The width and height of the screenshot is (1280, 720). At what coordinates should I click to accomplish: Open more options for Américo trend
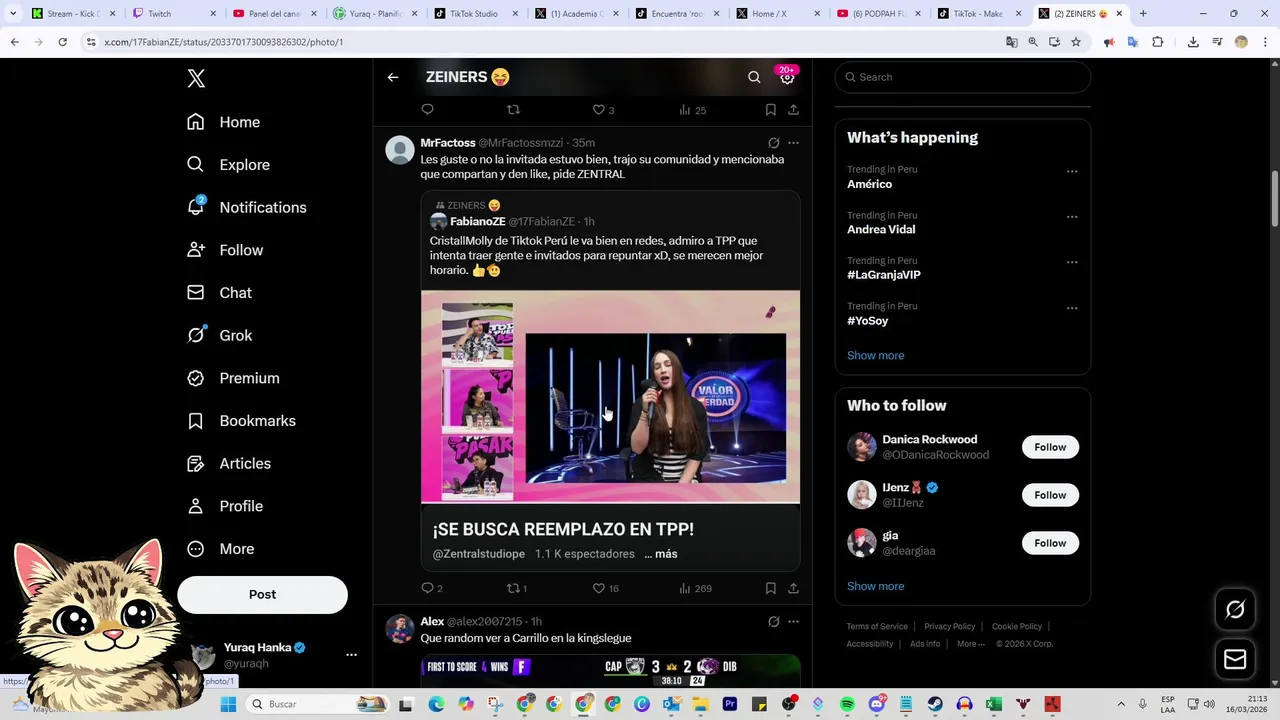click(x=1072, y=171)
